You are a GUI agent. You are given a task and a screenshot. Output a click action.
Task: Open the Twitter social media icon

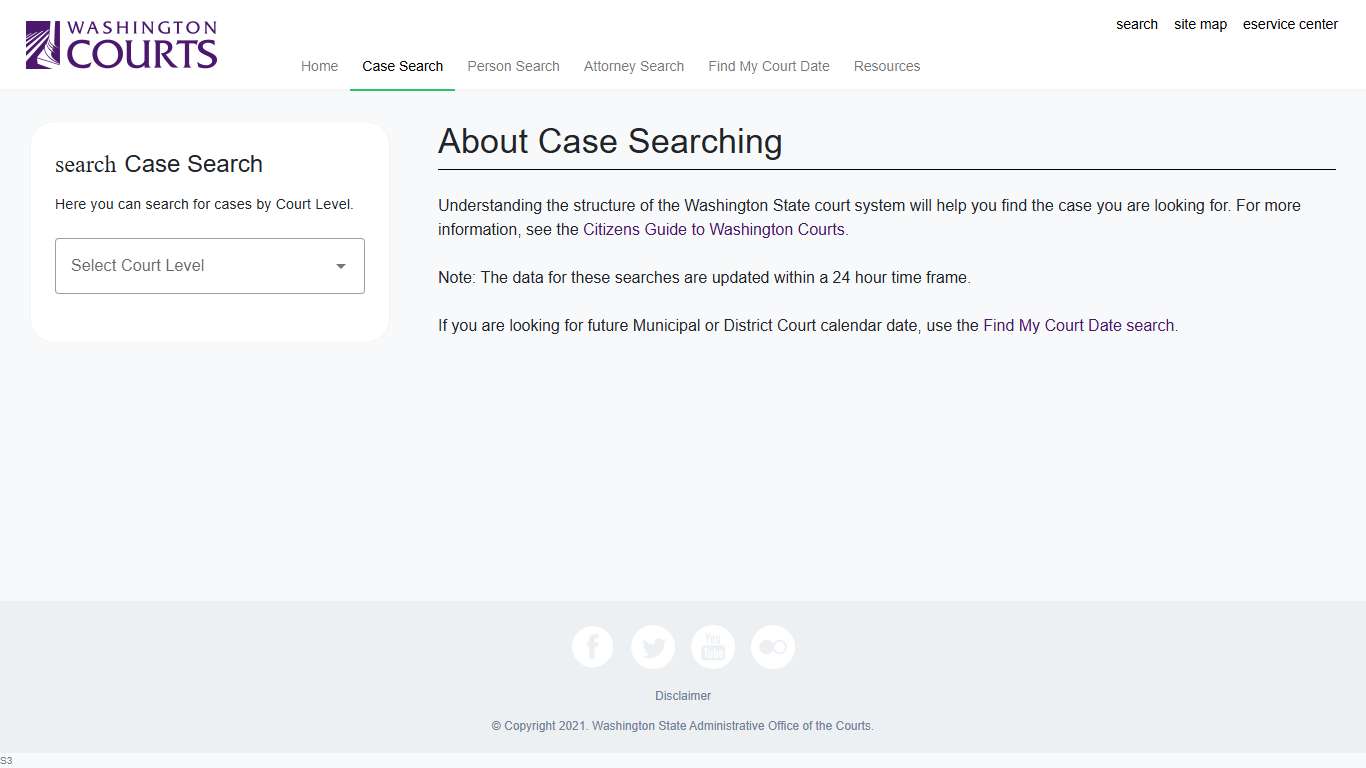tap(652, 647)
